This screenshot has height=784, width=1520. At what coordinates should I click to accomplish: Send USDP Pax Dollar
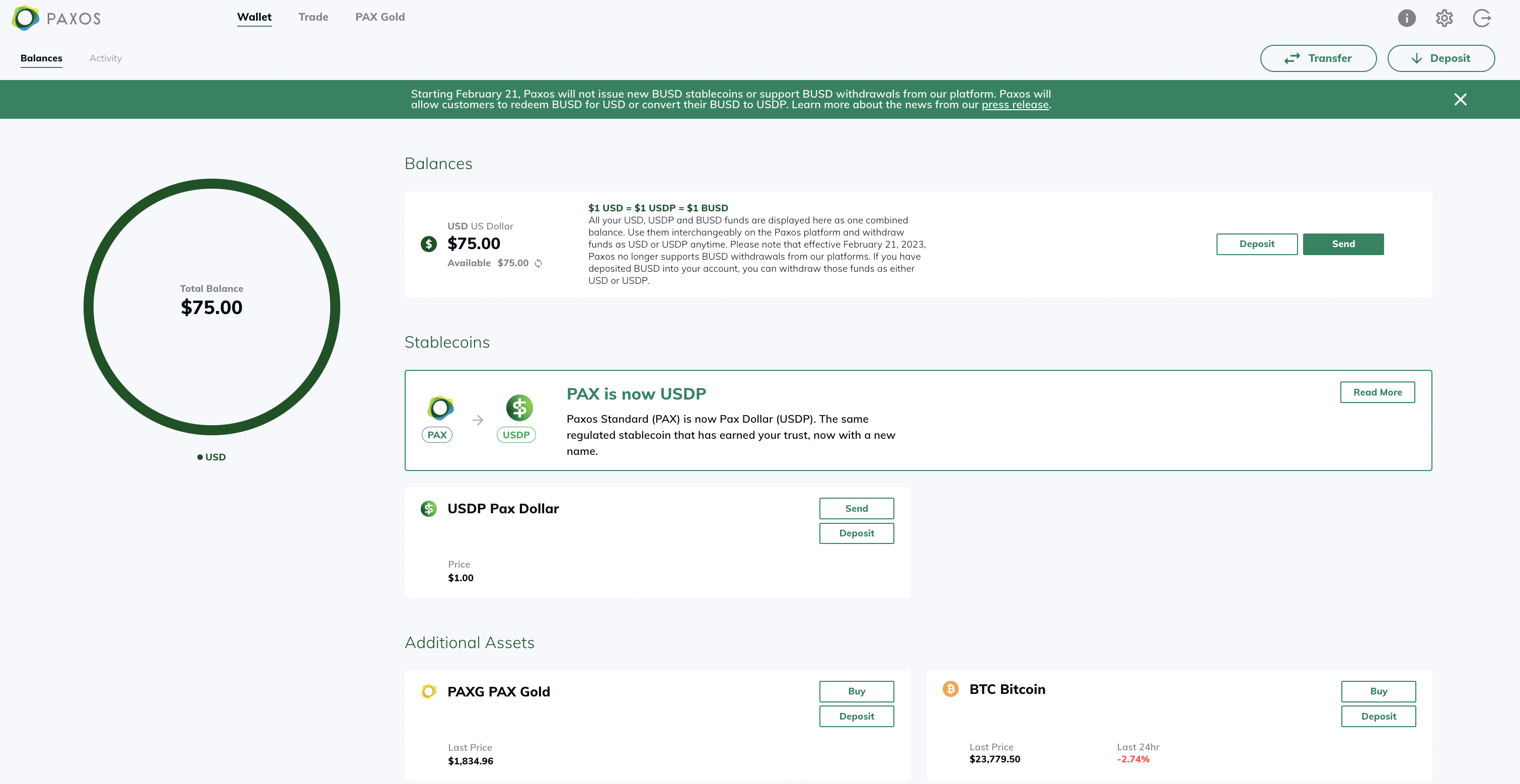pos(856,509)
